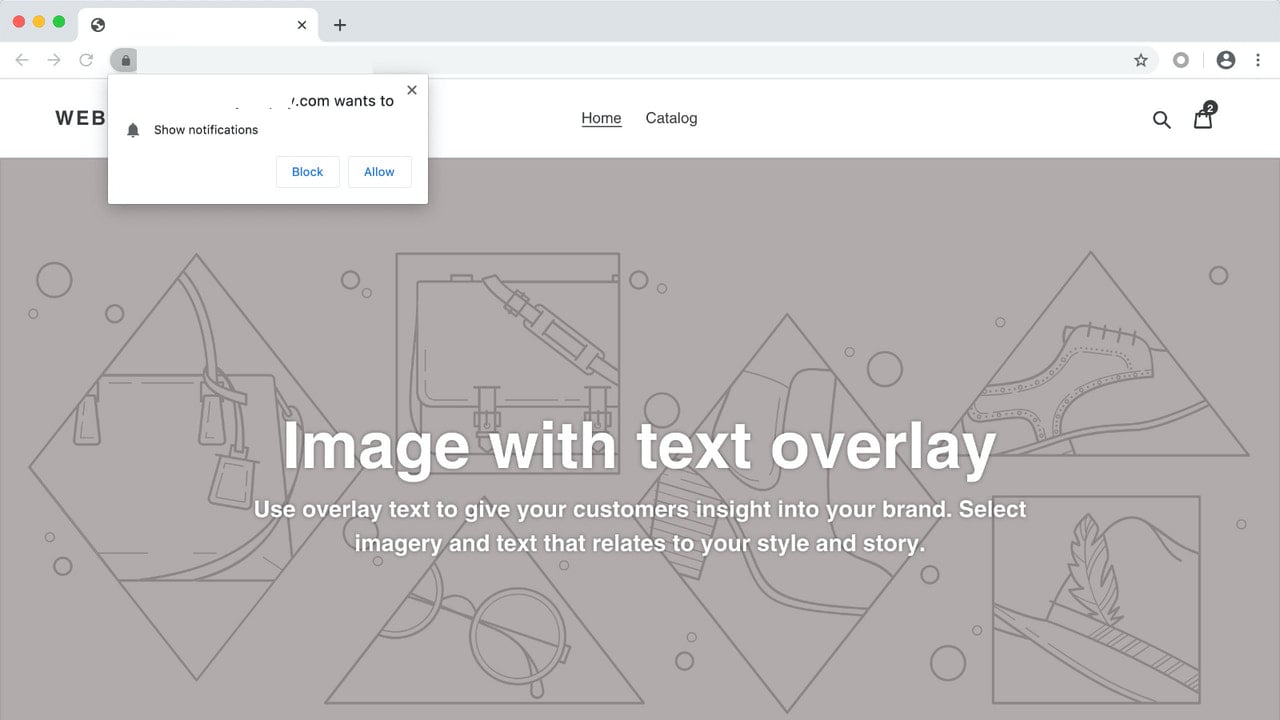Select the Home navigation link
Viewport: 1280px width, 720px height.
(601, 118)
